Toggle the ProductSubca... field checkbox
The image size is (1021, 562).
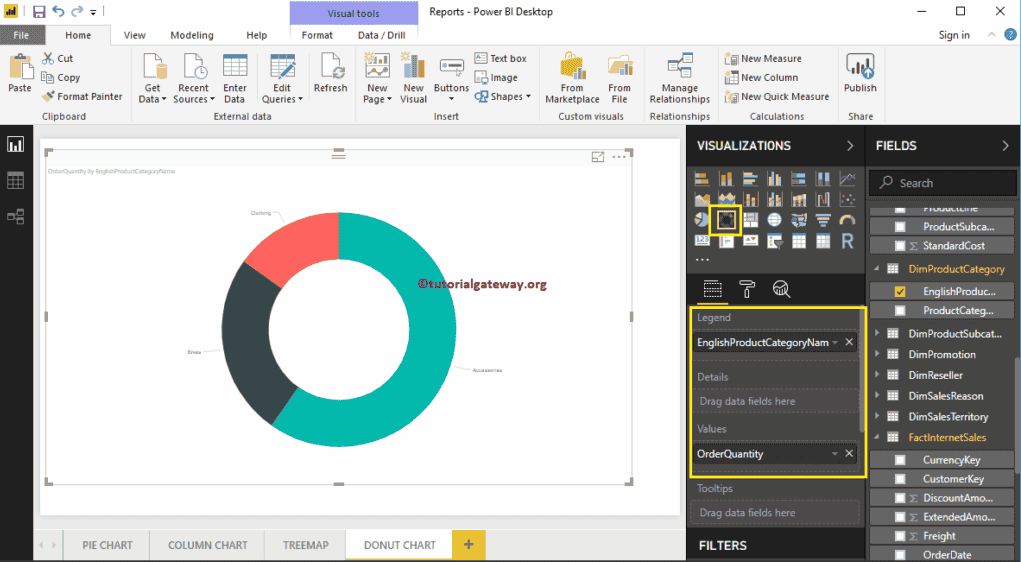point(900,227)
